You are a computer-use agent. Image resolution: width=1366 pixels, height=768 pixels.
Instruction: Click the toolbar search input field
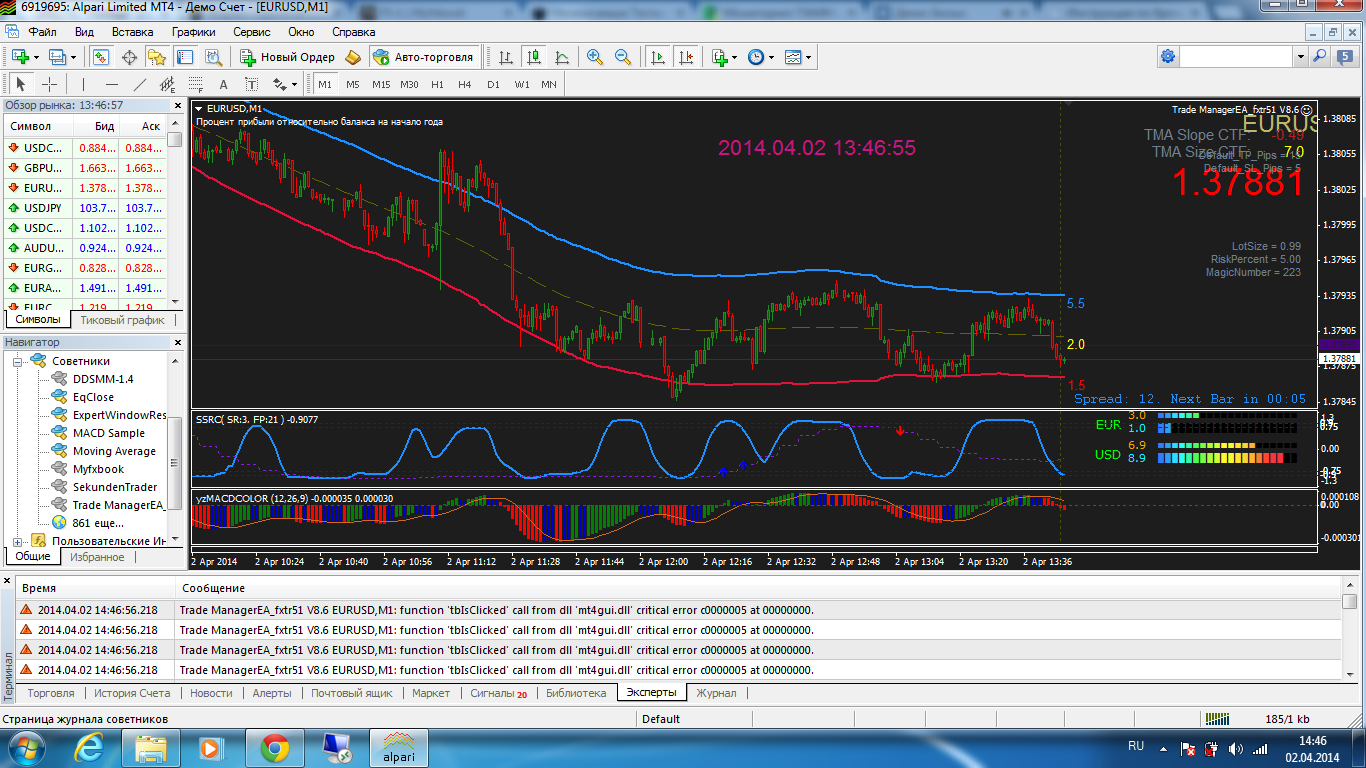point(1237,57)
